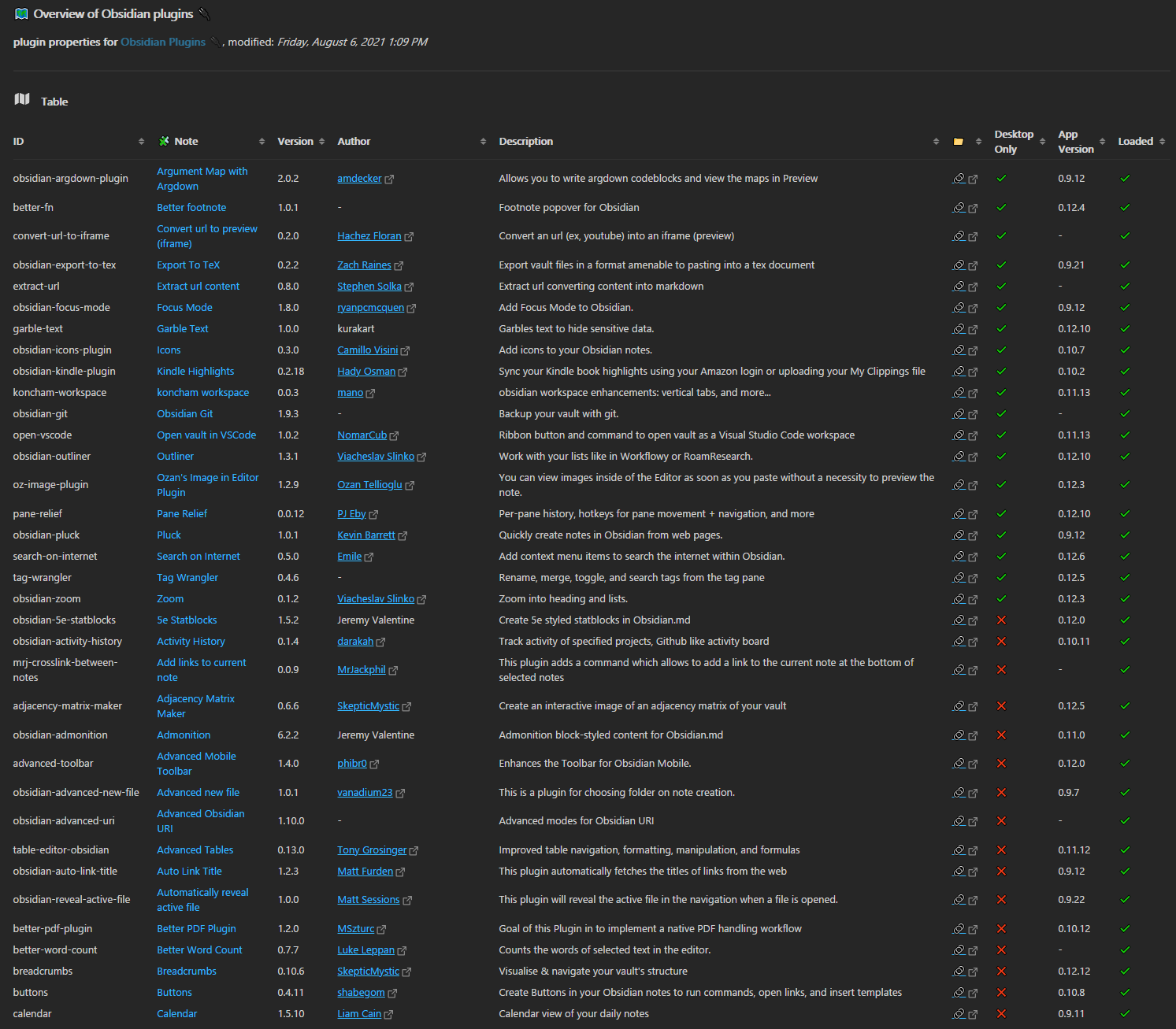The image size is (1176, 1029).
Task: Click the pencil icon after Obsidian Plugins link
Action: pyautogui.click(x=215, y=43)
